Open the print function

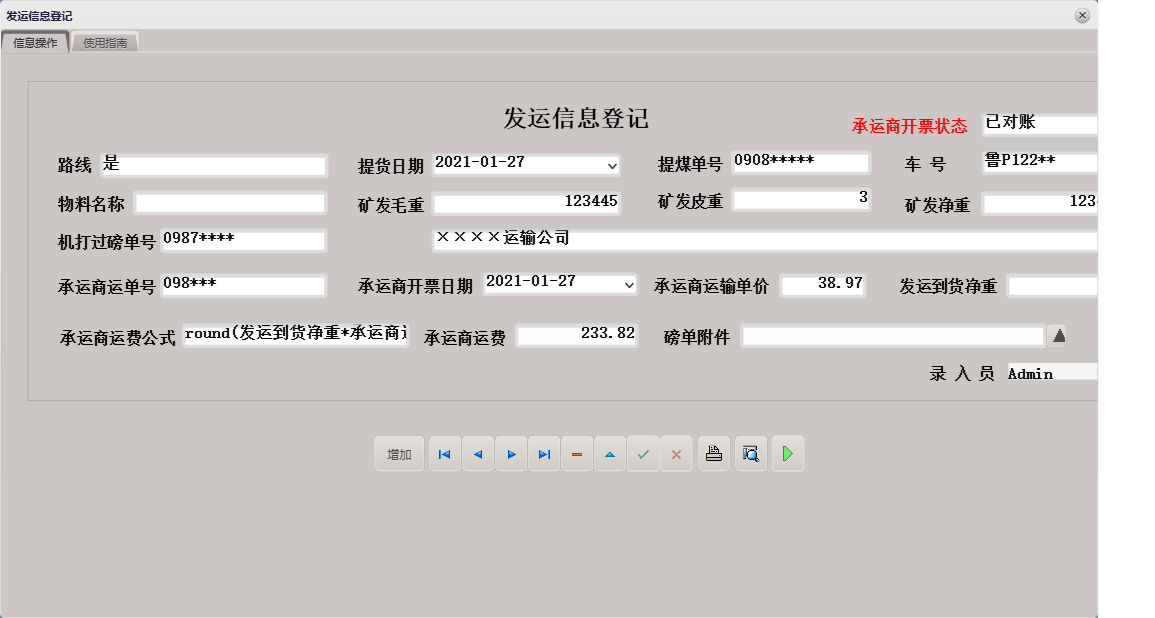pyautogui.click(x=713, y=453)
